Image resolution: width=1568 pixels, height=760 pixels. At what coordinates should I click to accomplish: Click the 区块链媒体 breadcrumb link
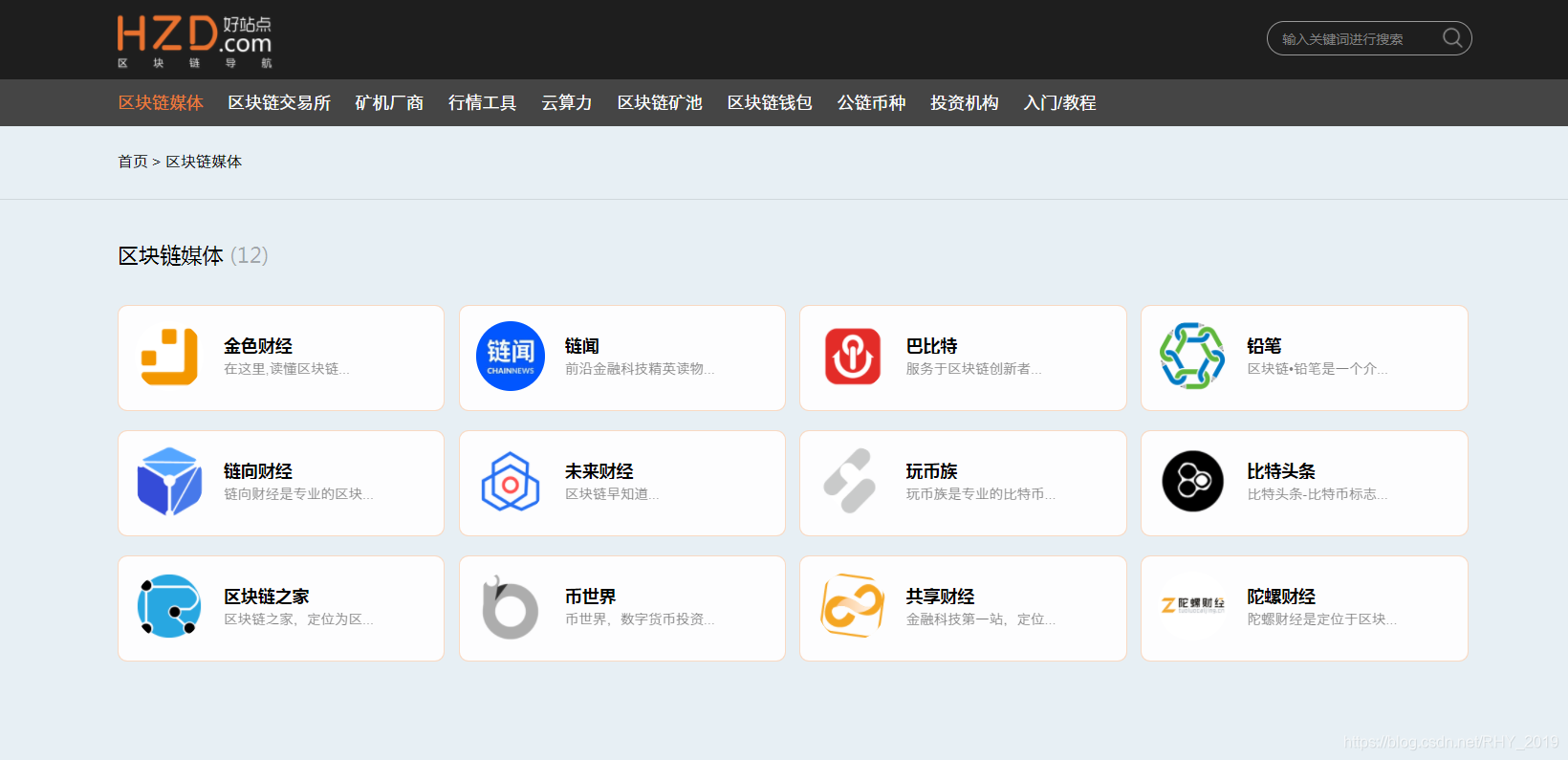click(204, 162)
